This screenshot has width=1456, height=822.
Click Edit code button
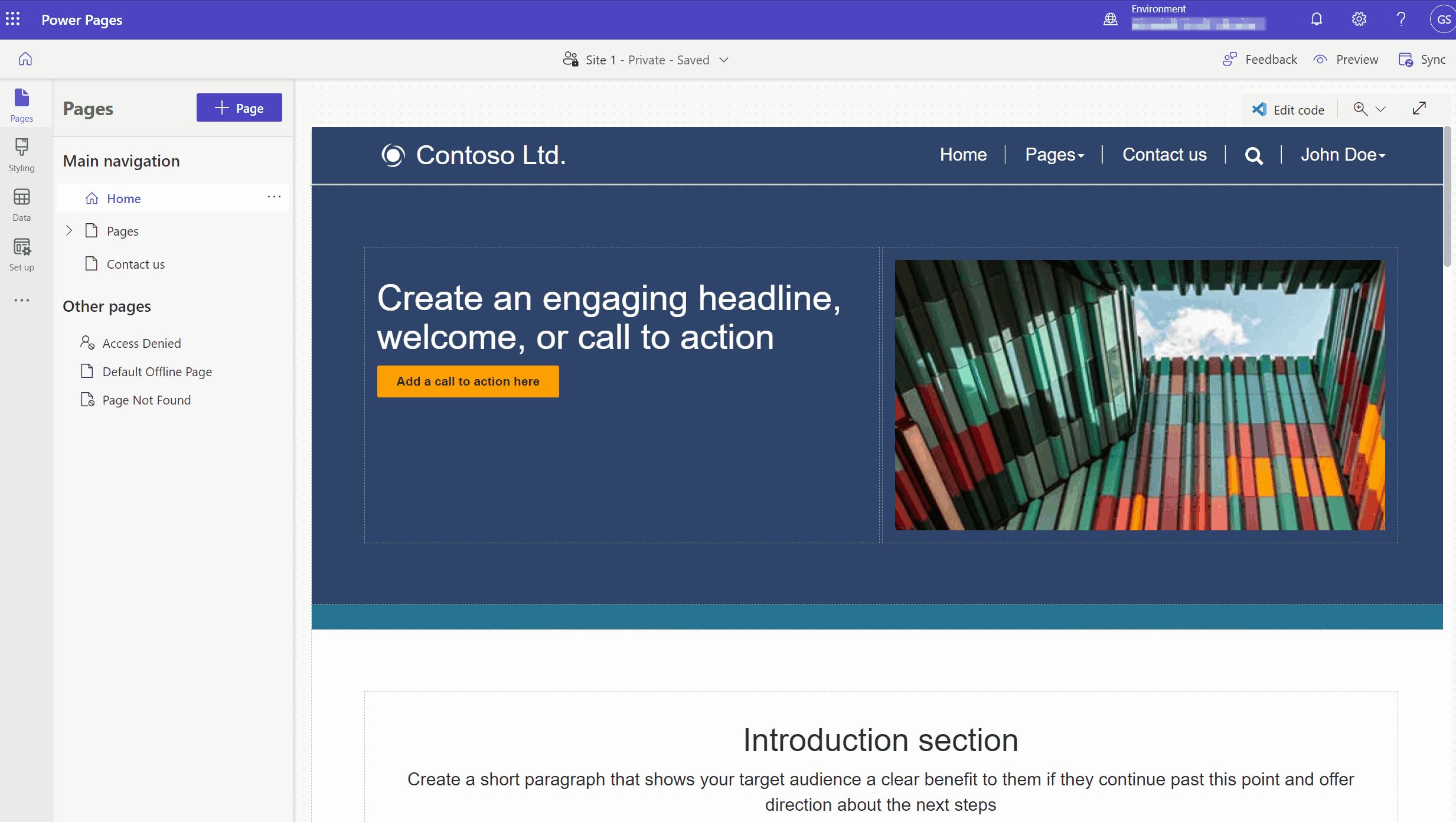click(x=1288, y=110)
